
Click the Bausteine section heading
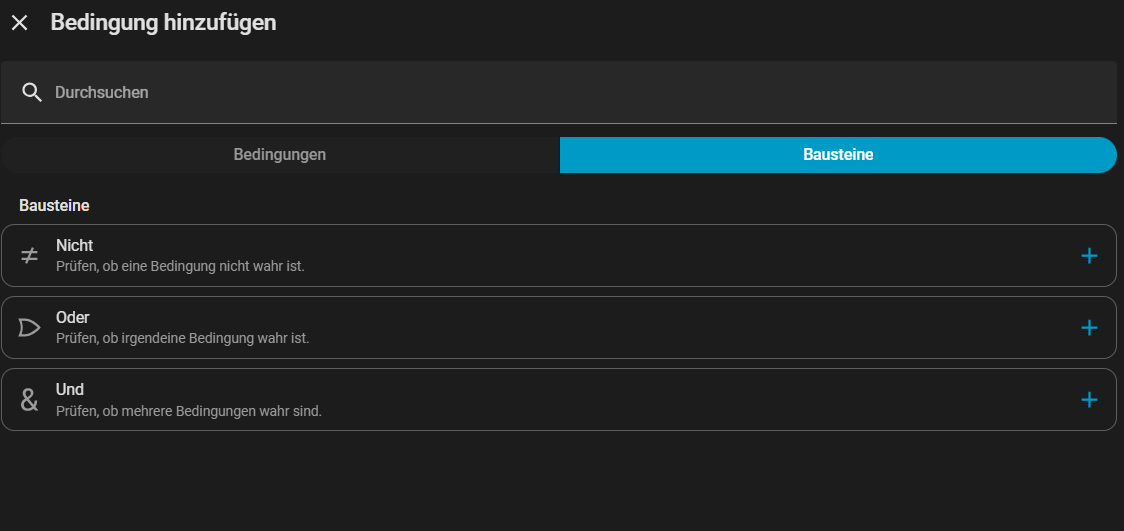tap(54, 205)
